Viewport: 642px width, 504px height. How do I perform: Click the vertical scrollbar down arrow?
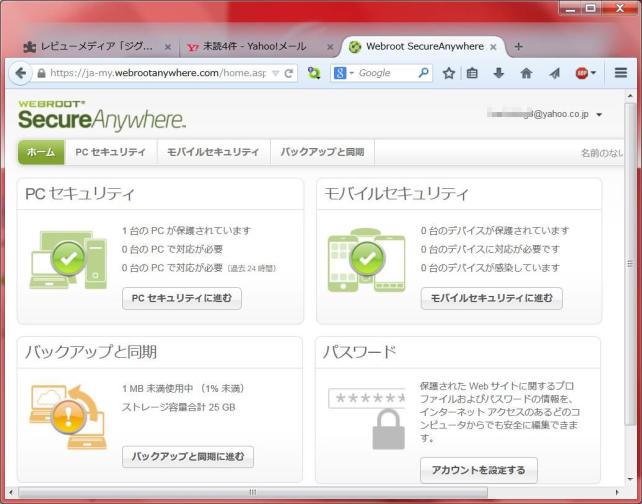pyautogui.click(x=630, y=479)
